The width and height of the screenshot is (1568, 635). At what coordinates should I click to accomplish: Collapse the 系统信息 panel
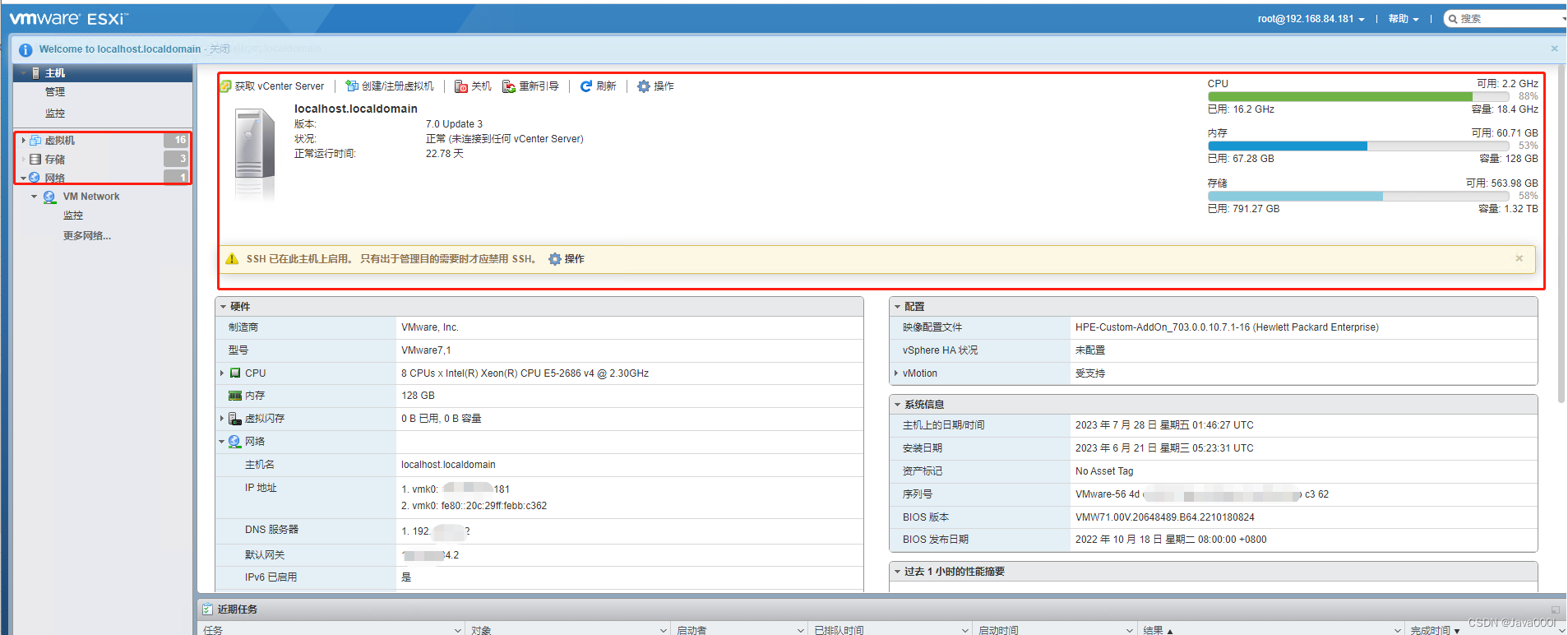tap(897, 405)
